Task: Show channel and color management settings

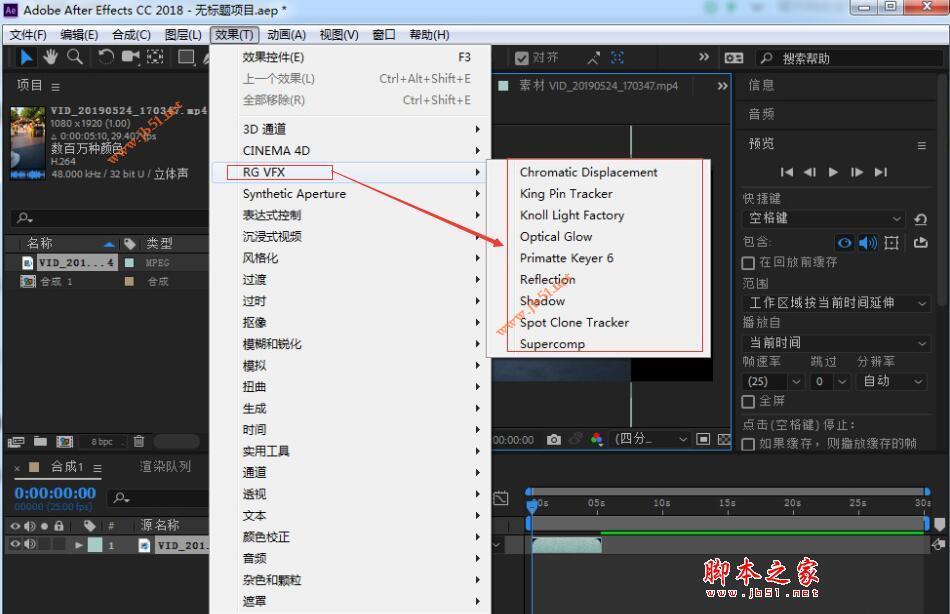Action: (x=597, y=439)
